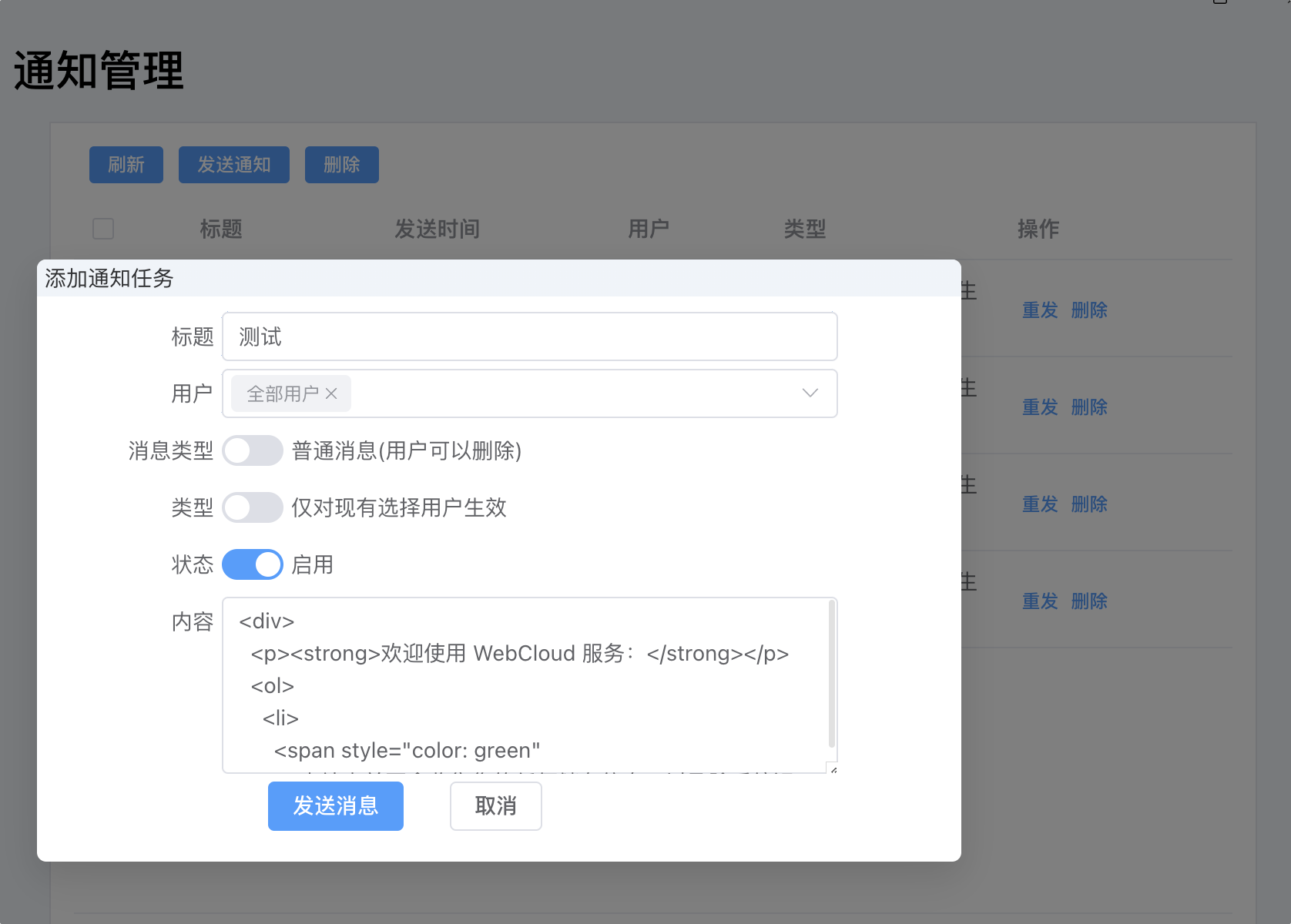Click 删除 in the second table row

[1089, 407]
